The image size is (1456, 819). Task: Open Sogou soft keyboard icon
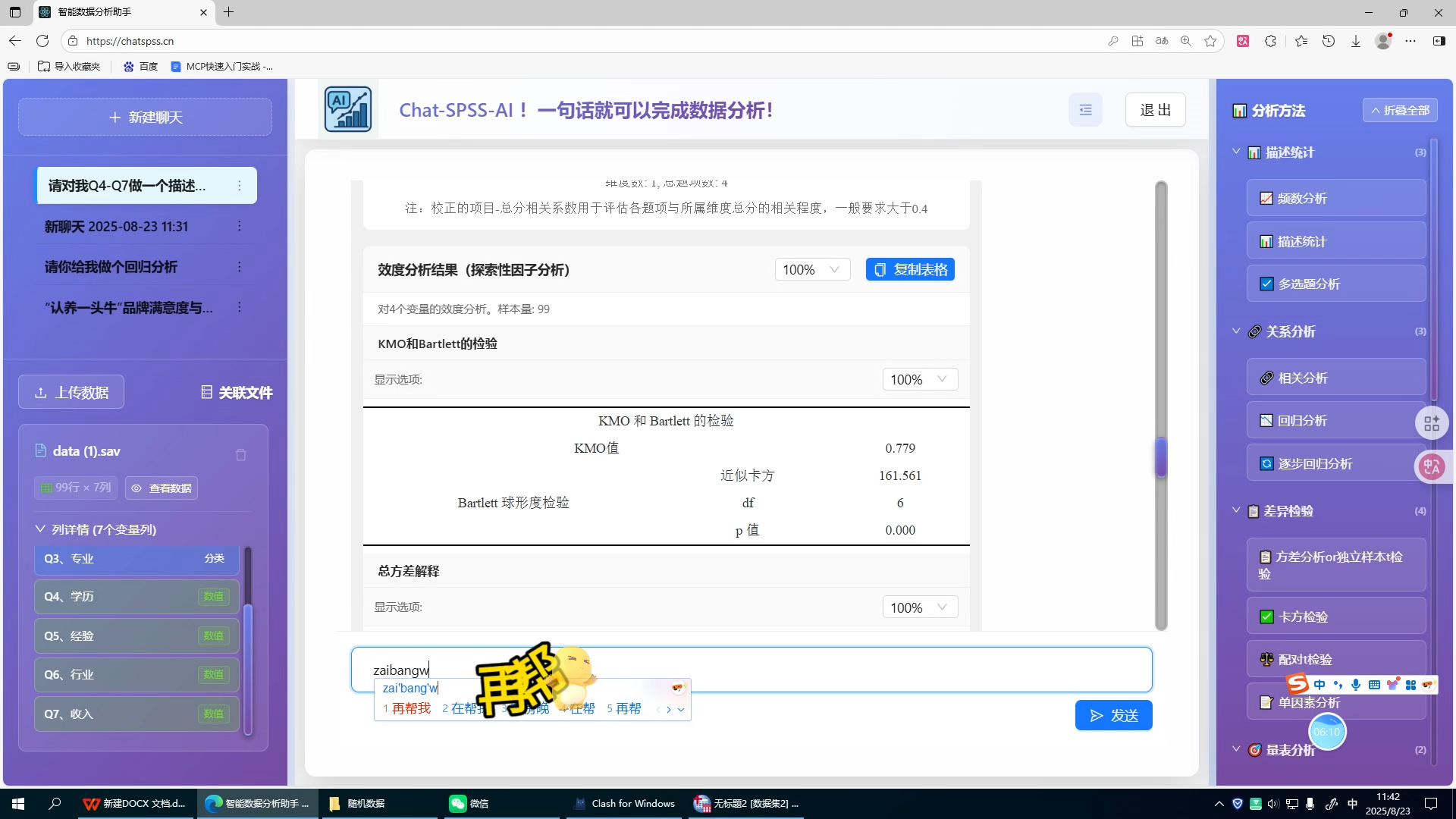(x=1374, y=685)
